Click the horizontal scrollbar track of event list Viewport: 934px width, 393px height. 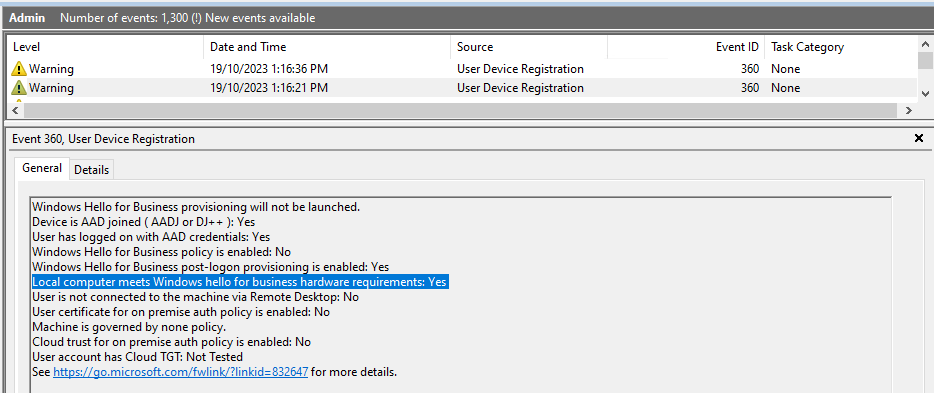460,111
